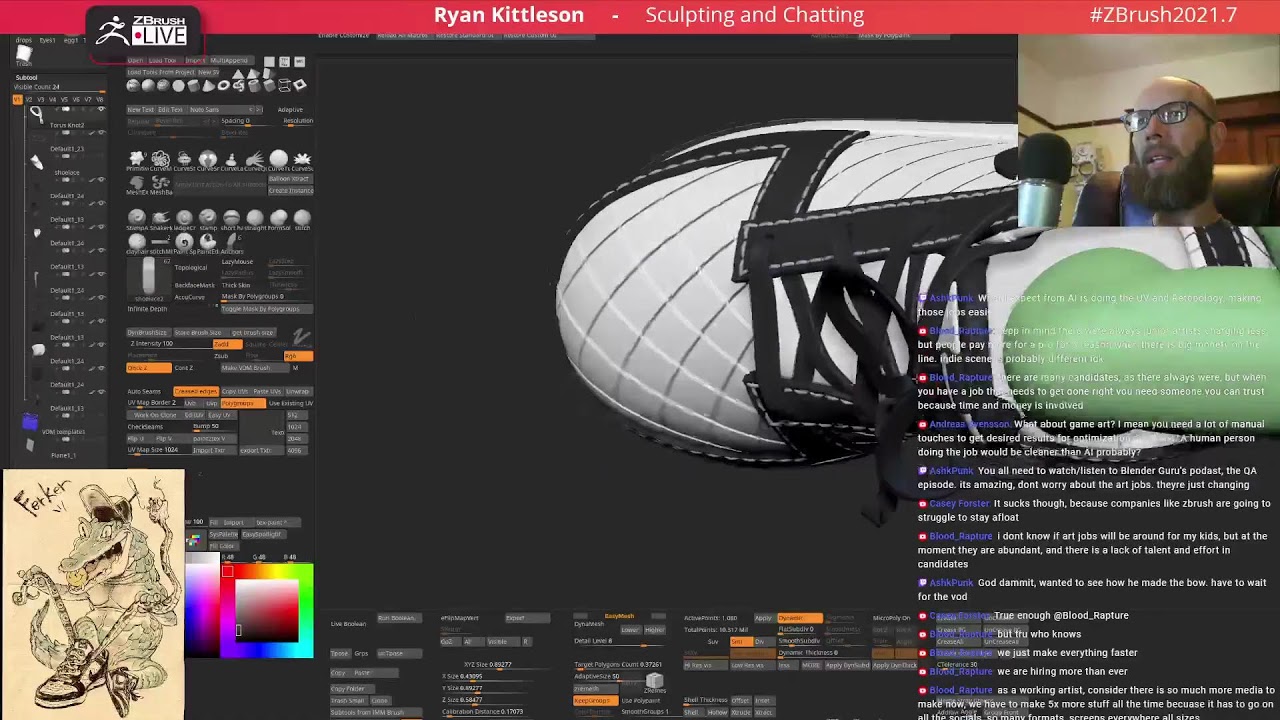Click the Load Tools From Project button
This screenshot has height=720, width=1280.
[x=160, y=72]
